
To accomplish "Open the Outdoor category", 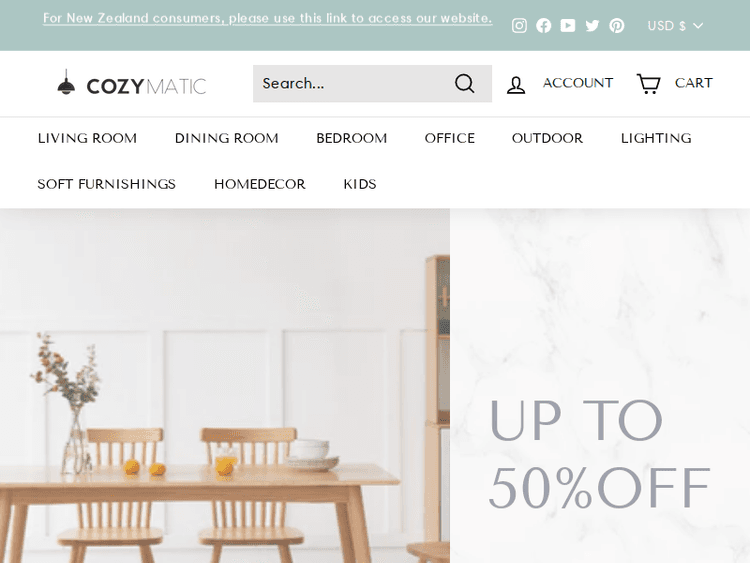I will [548, 138].
